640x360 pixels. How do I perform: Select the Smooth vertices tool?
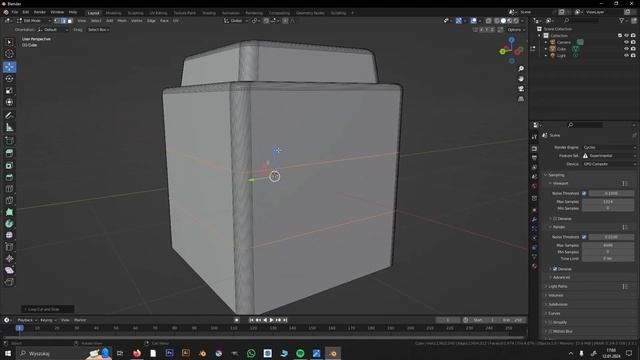click(9, 235)
